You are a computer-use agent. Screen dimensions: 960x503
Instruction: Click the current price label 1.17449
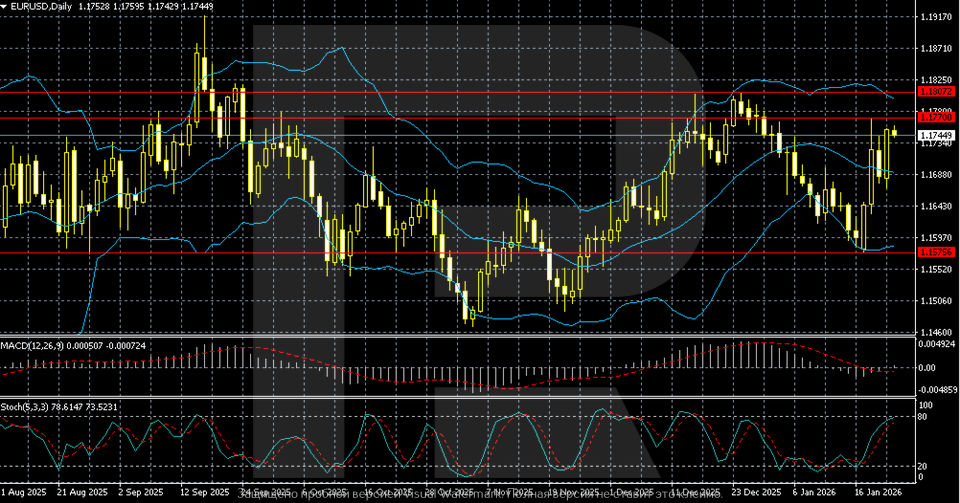click(x=935, y=135)
